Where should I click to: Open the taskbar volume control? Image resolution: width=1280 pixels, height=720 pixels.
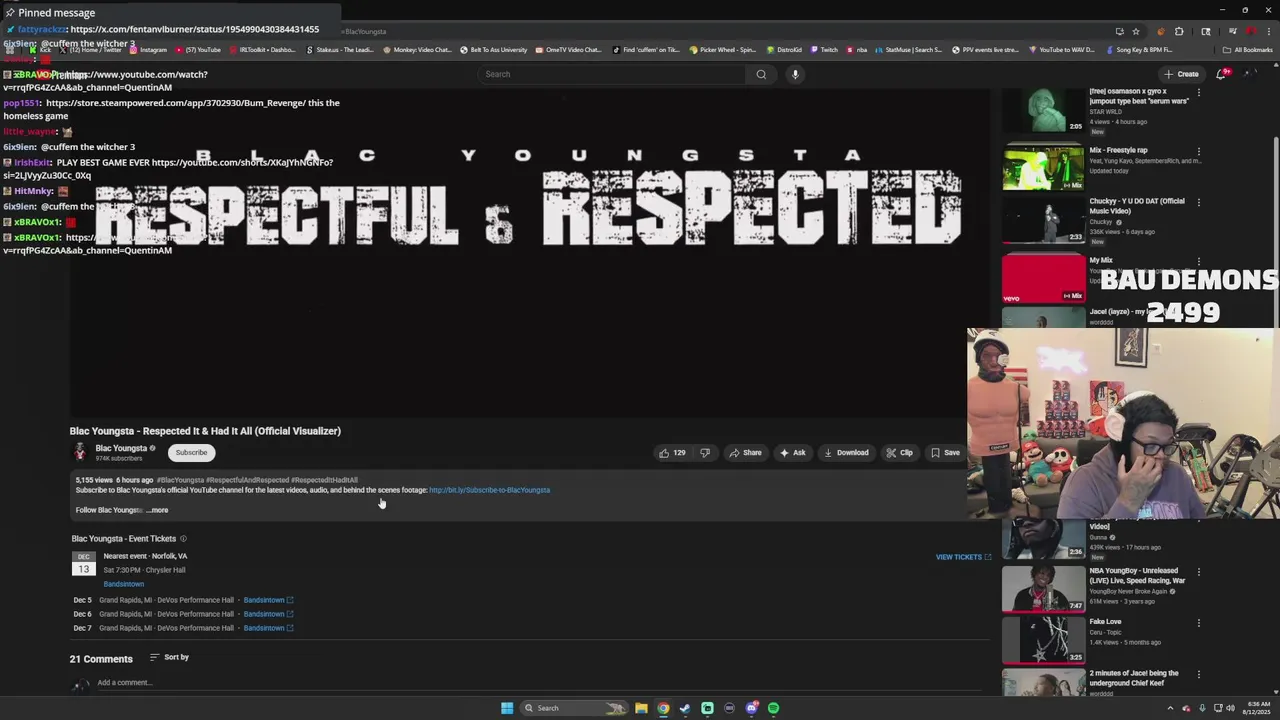pyautogui.click(x=1230, y=708)
